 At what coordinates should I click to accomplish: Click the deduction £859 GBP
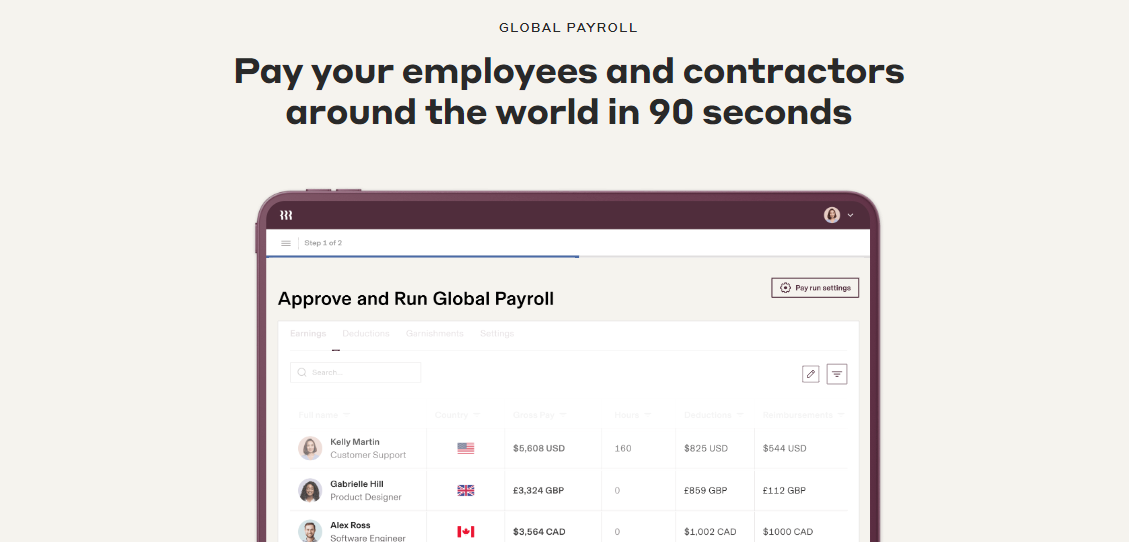click(706, 490)
